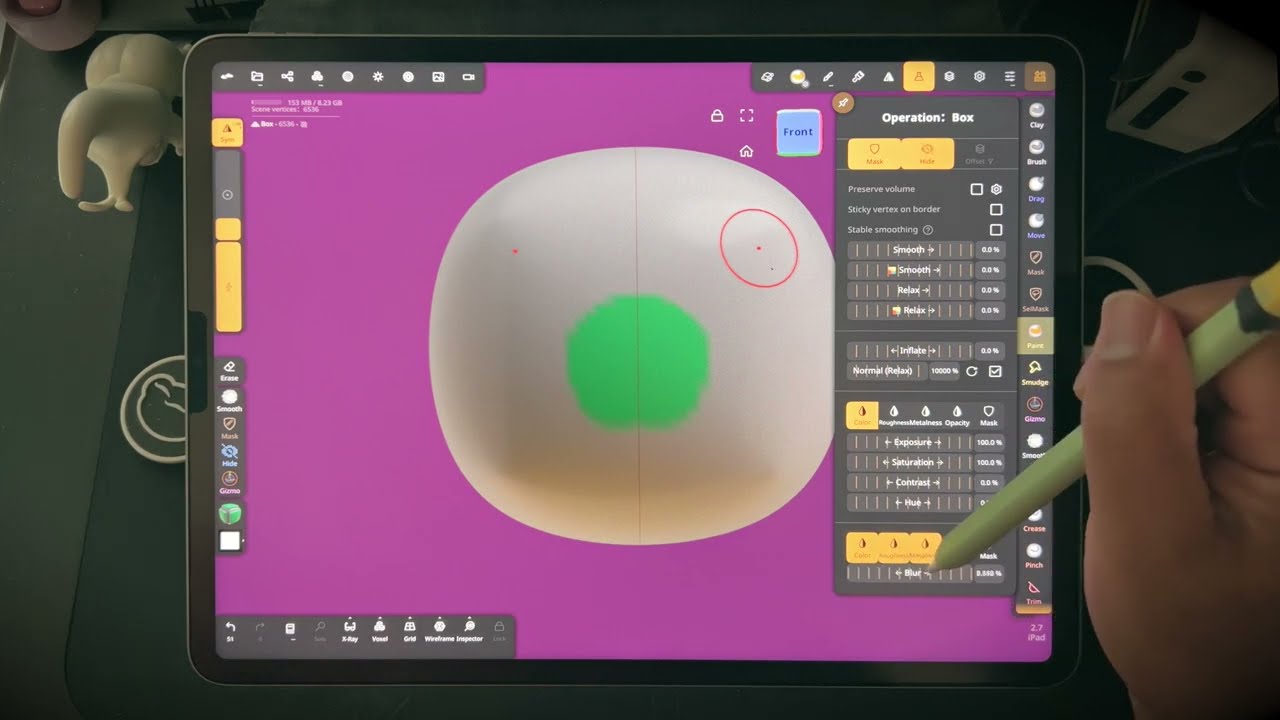Open the scene share menu
The height and width of the screenshot is (720, 1280).
[287, 77]
